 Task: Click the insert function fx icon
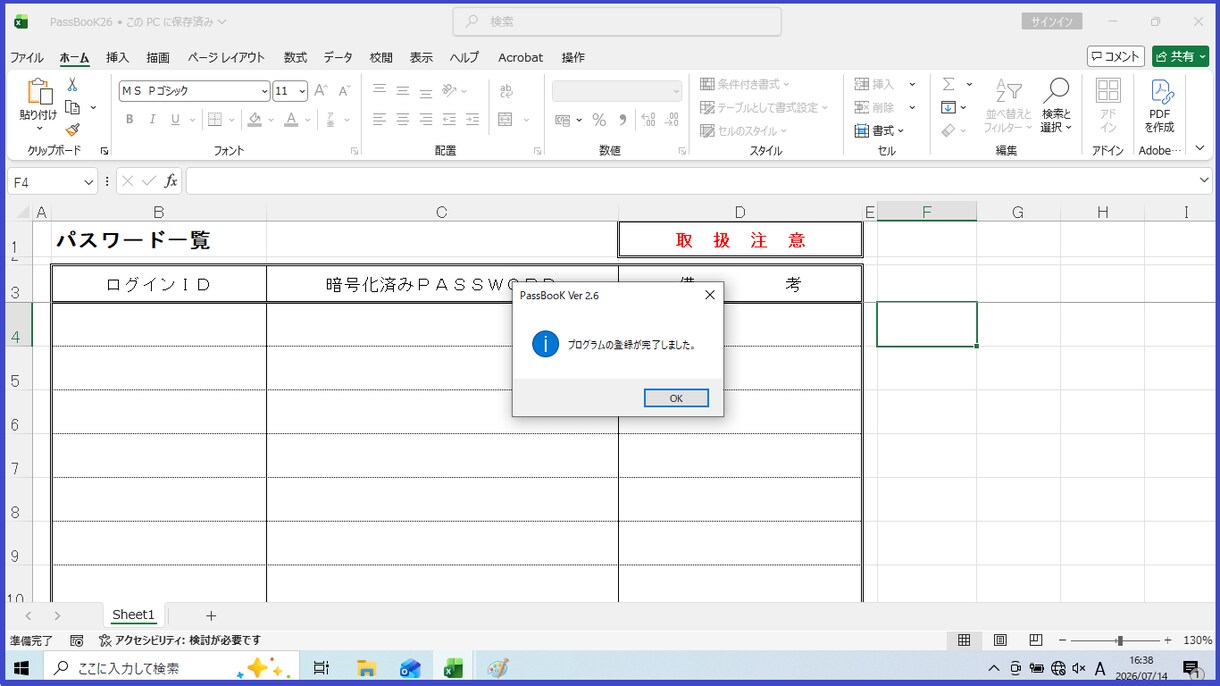tap(171, 181)
